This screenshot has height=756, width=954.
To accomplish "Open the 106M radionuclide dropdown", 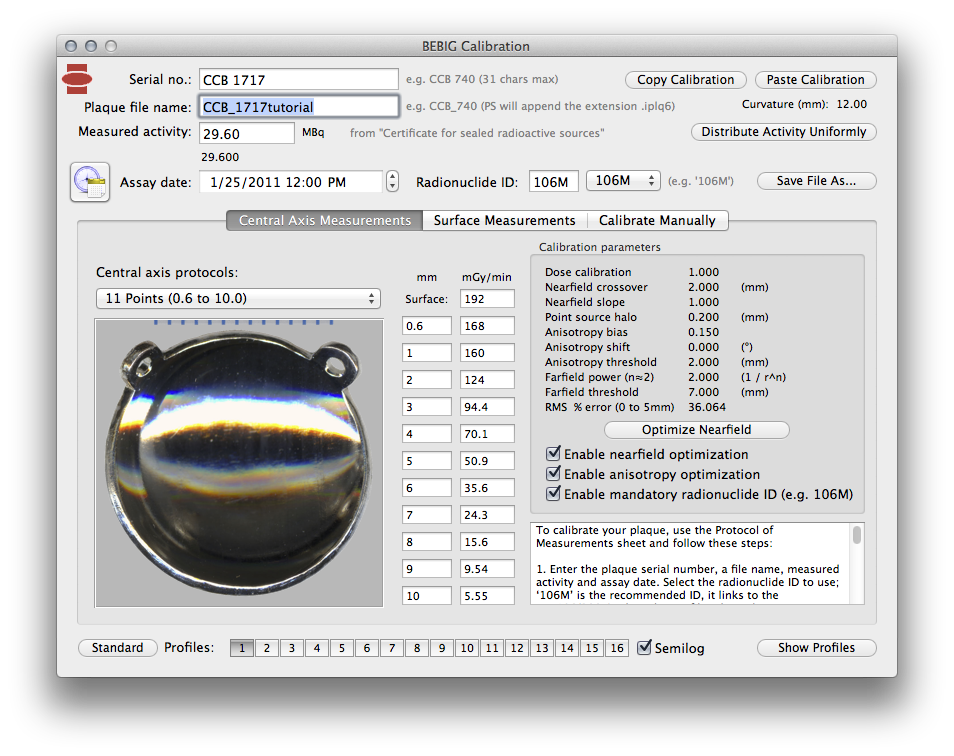I will tap(623, 181).
